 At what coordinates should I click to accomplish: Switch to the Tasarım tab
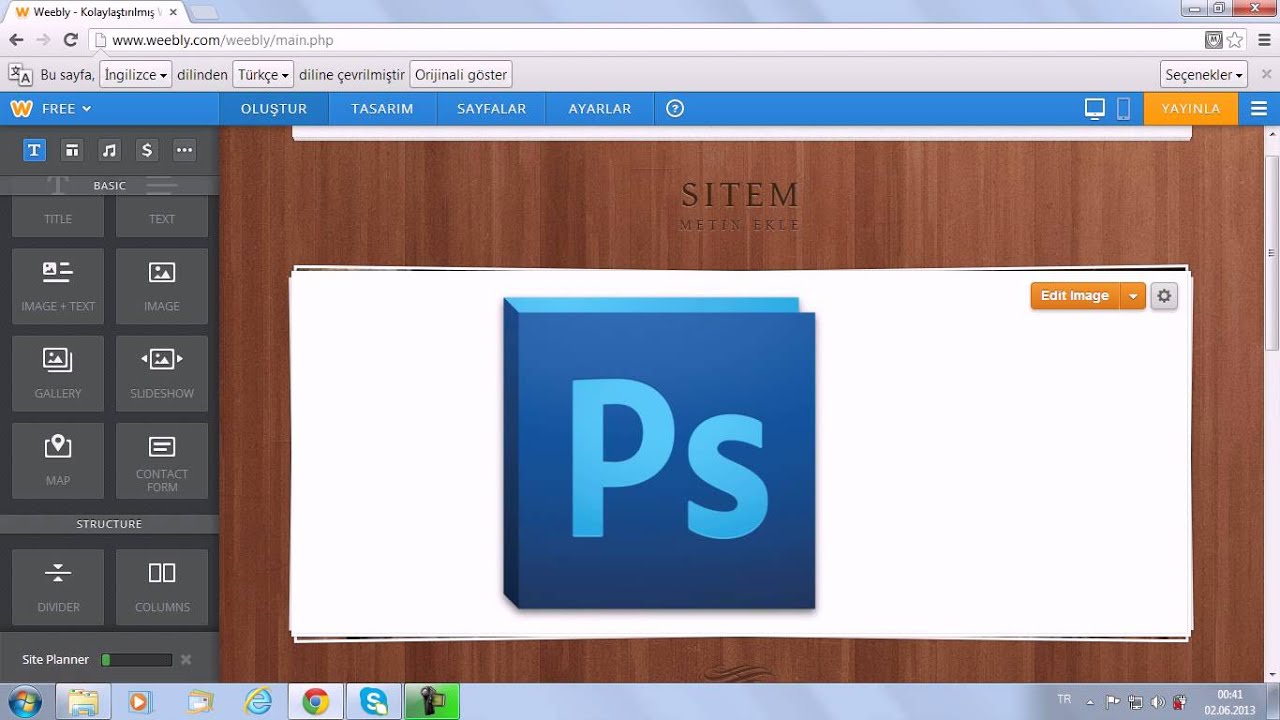pos(382,109)
